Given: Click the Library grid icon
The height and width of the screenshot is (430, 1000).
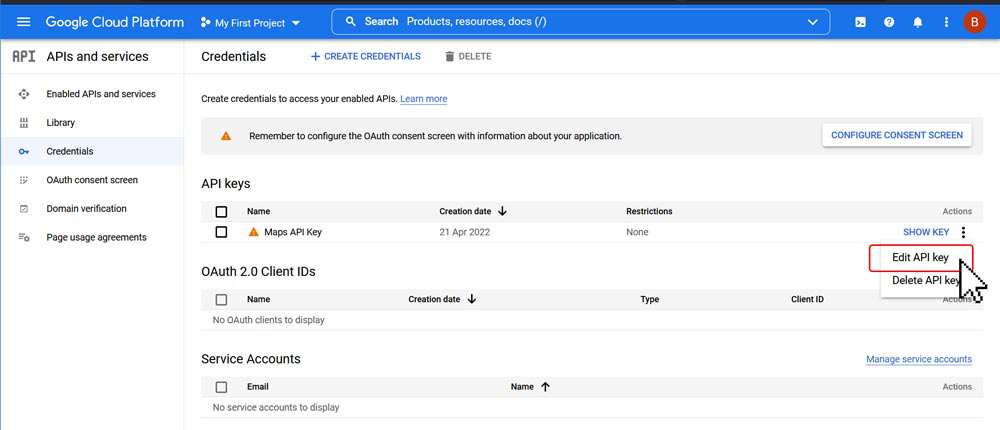Looking at the screenshot, I should tap(24, 122).
